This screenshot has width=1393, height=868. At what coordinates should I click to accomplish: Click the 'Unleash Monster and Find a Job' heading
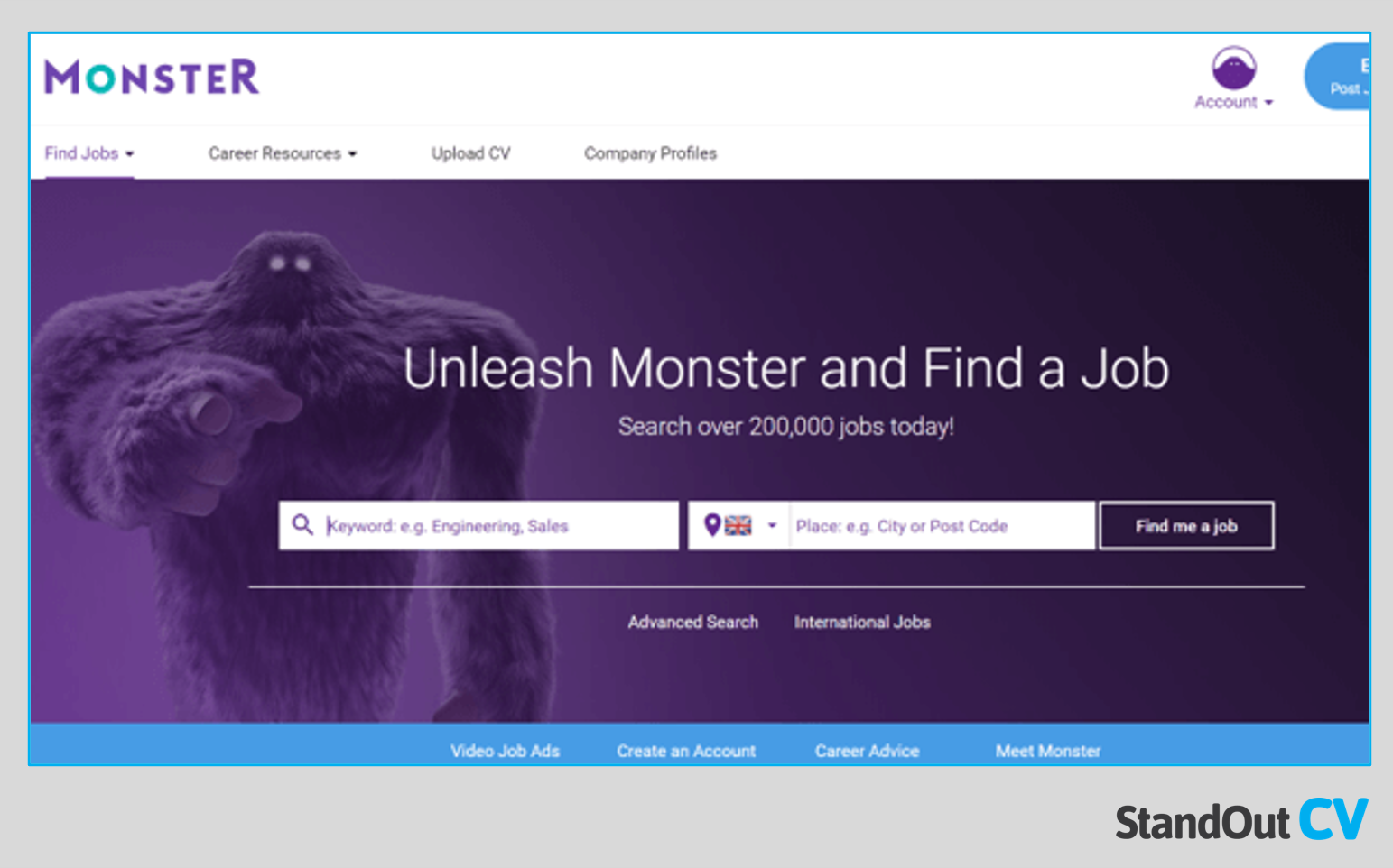(x=785, y=368)
